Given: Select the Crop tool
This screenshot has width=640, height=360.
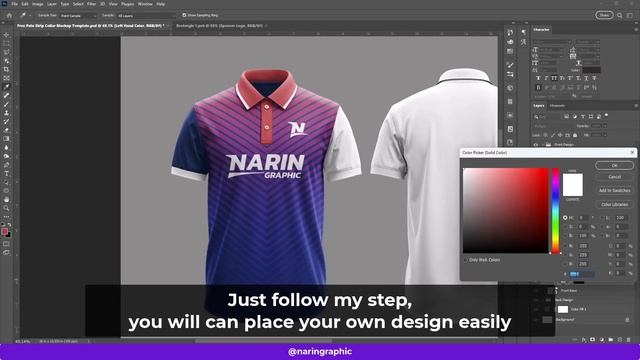Looking at the screenshot, I should point(6,69).
